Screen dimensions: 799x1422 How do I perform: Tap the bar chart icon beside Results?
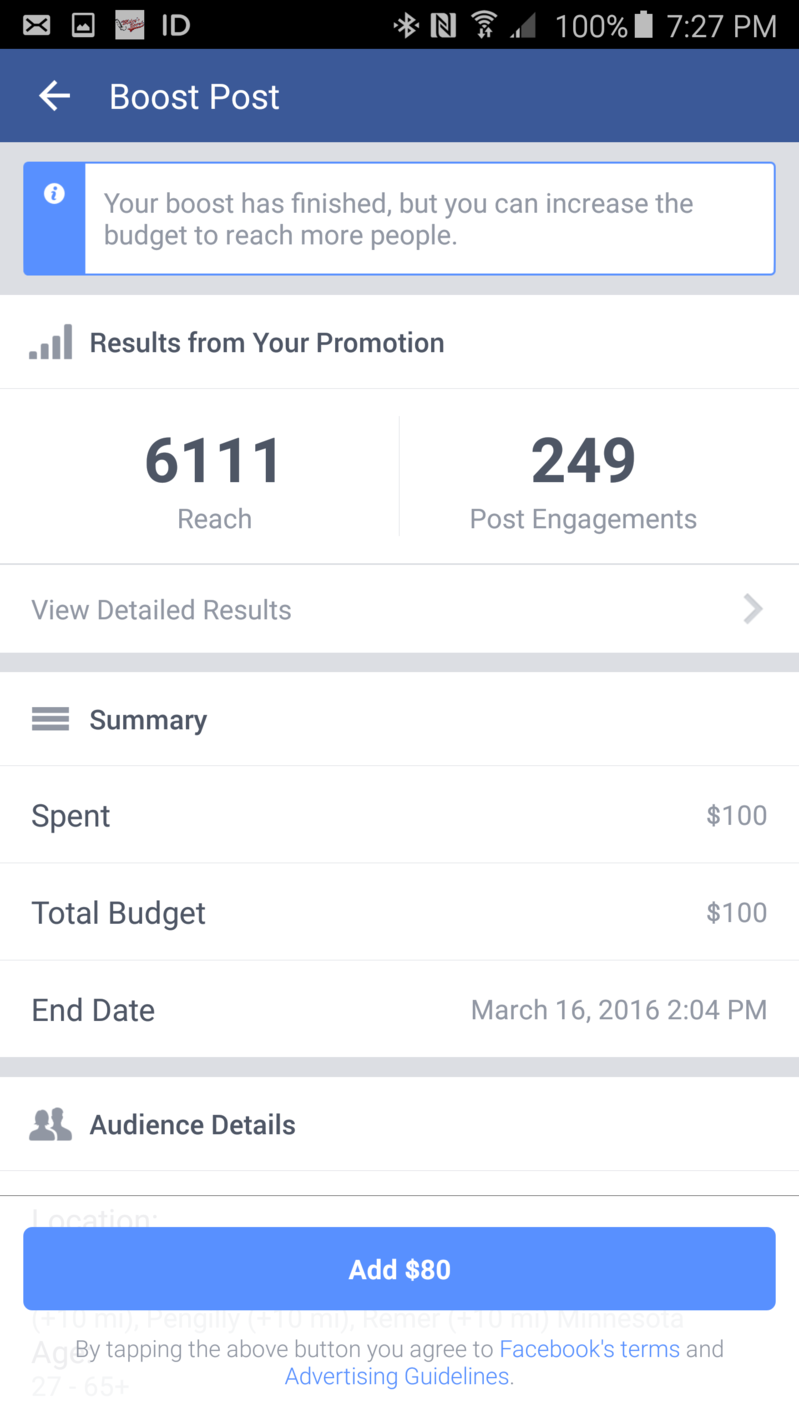coord(51,342)
